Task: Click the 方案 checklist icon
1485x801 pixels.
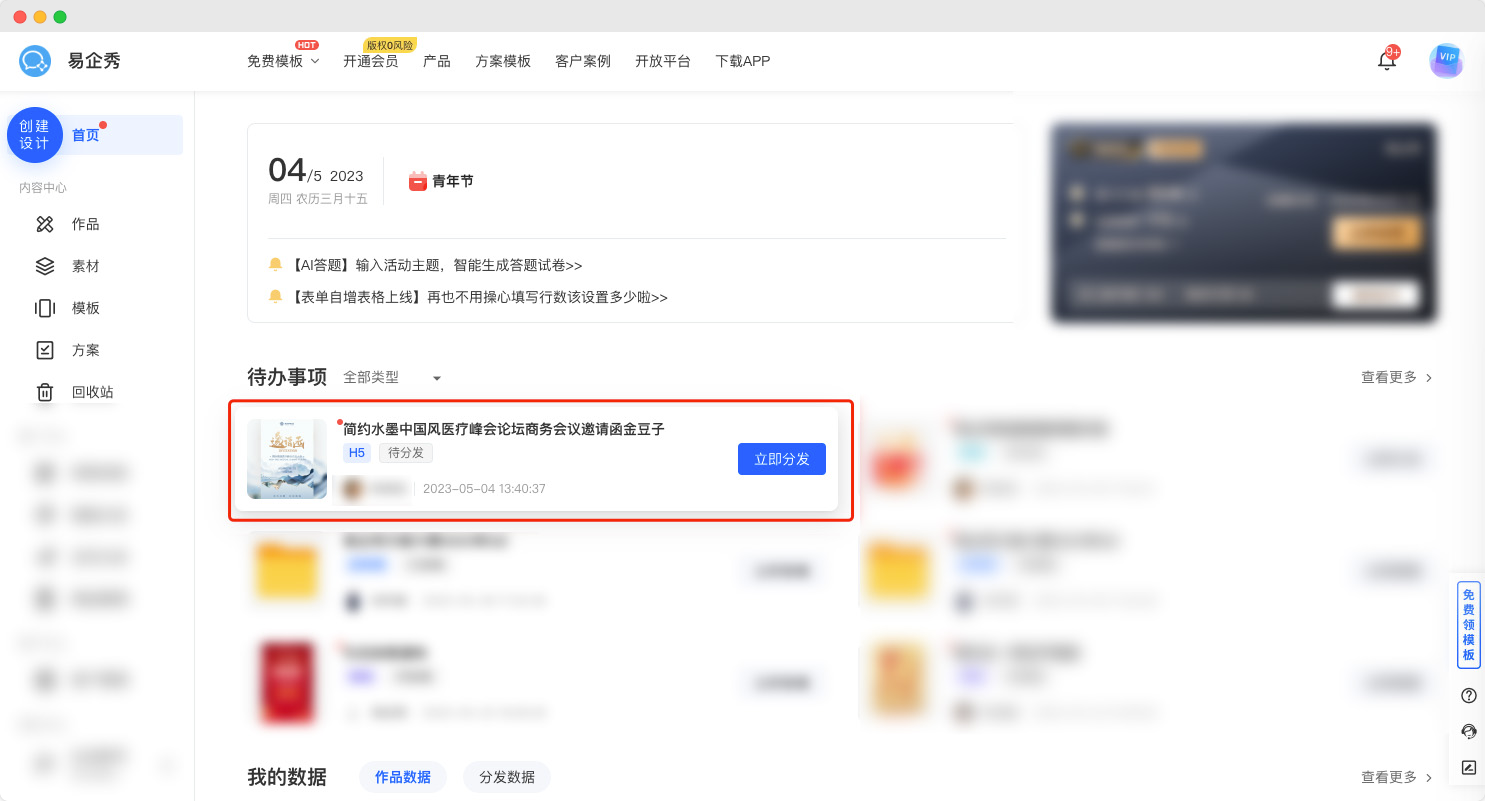Action: tap(45, 350)
